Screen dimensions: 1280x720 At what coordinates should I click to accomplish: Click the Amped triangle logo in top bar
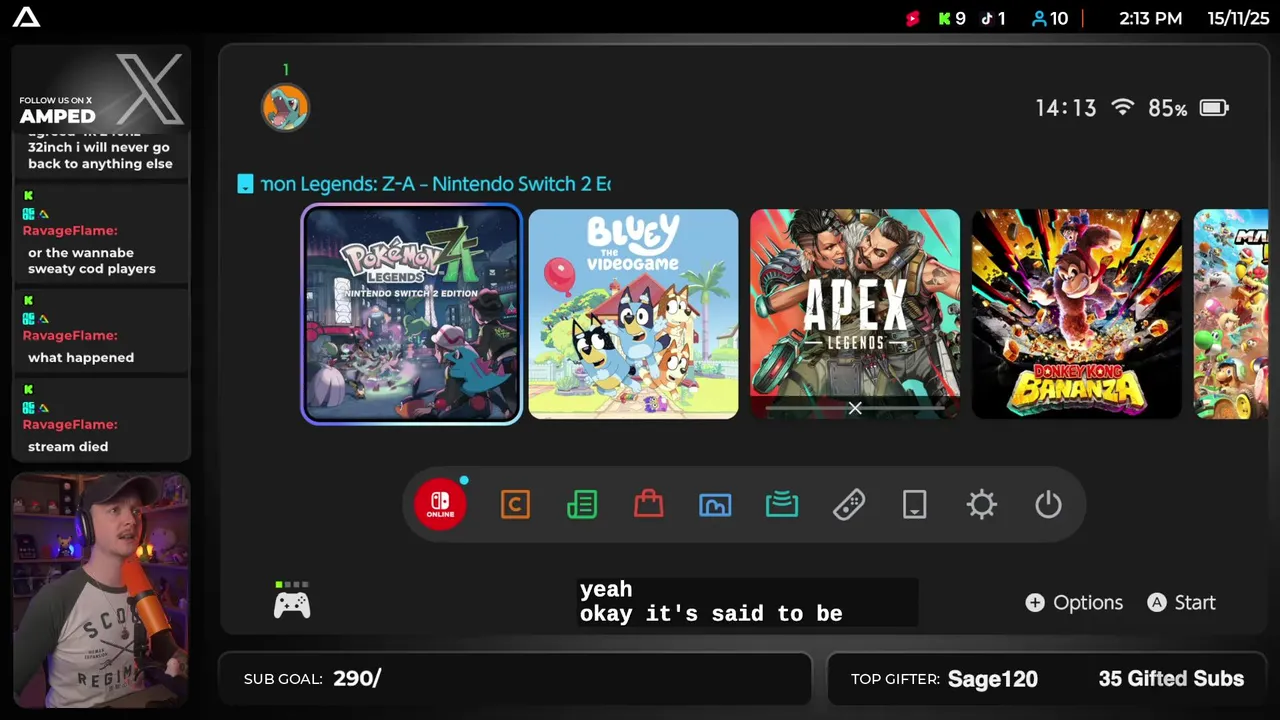tap(26, 17)
